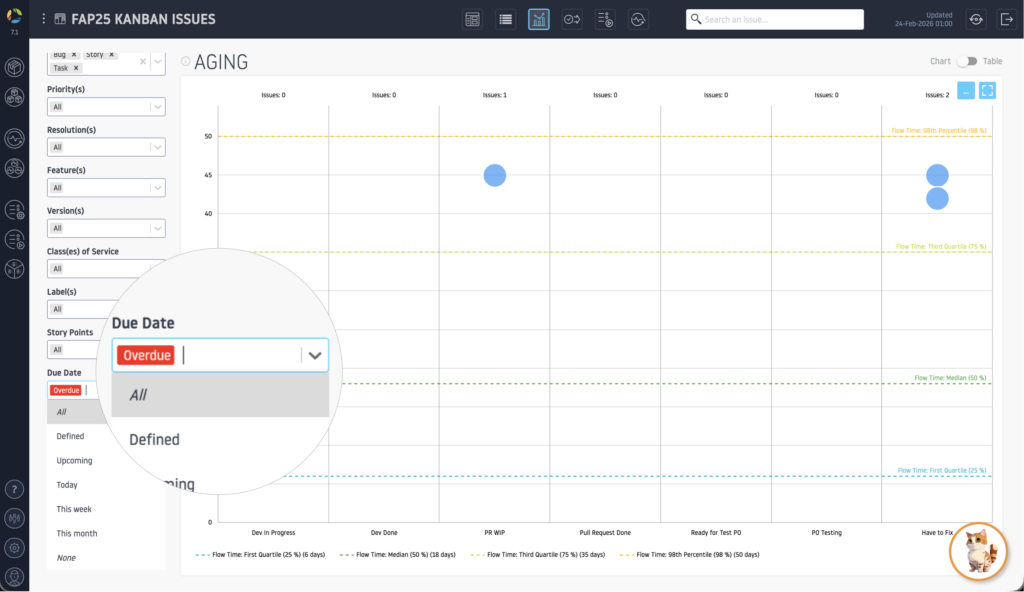
Task: Remove the Bug filter tag
Action: (x=74, y=54)
